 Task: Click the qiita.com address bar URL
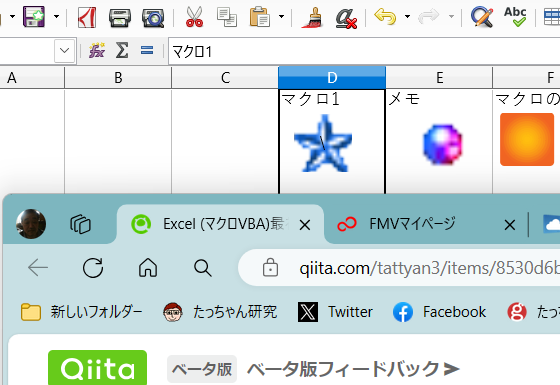[430, 268]
